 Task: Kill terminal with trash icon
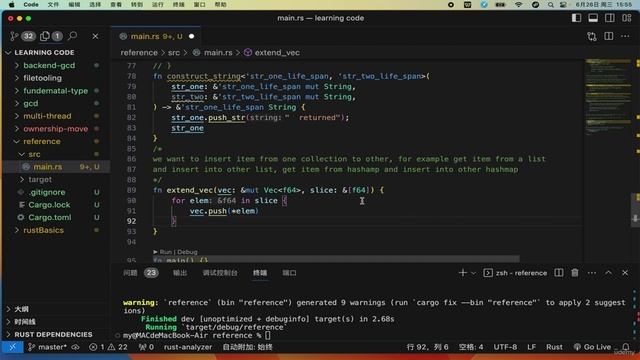[575, 273]
